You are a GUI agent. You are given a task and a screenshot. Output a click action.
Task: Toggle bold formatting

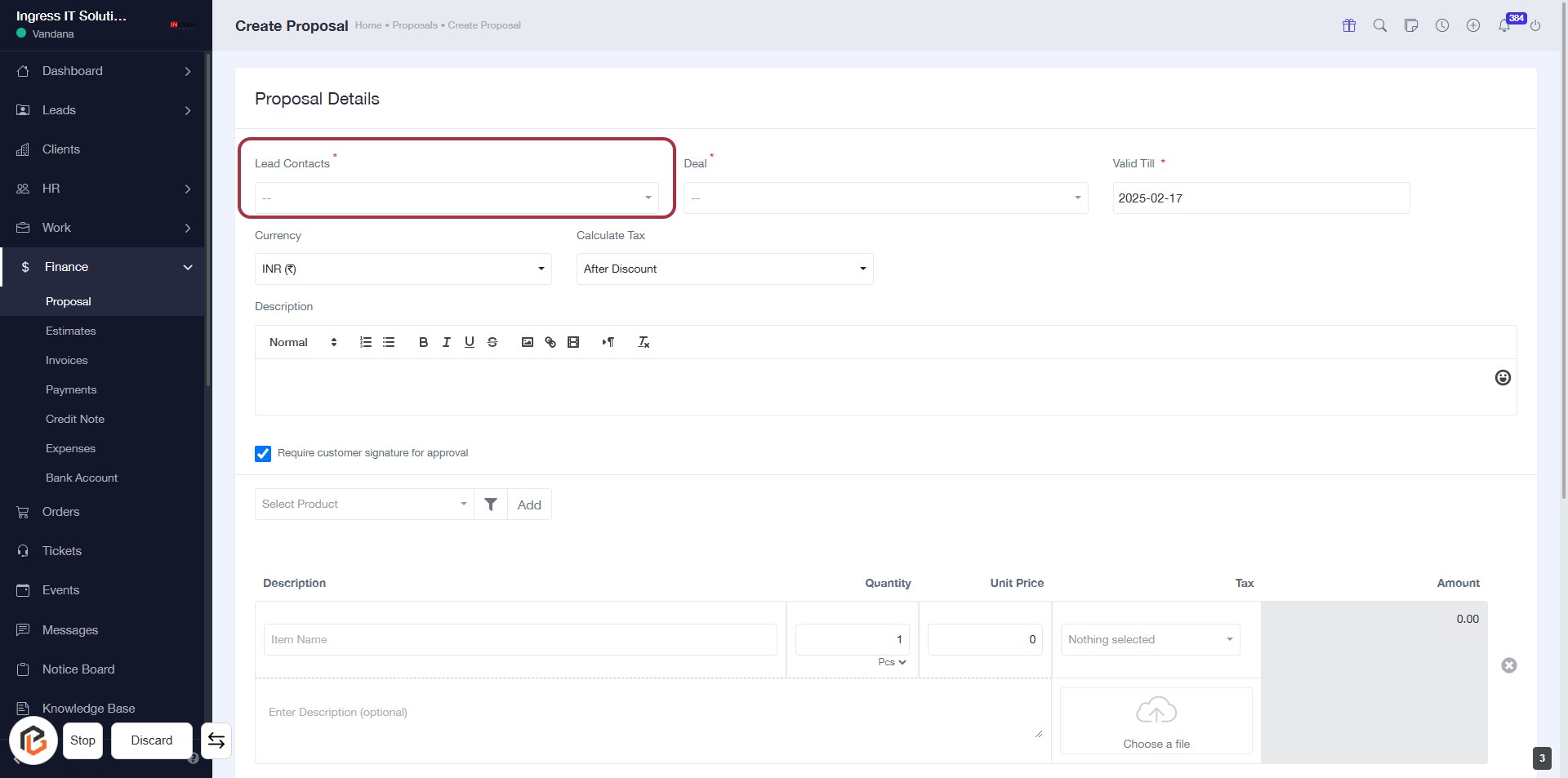423,342
